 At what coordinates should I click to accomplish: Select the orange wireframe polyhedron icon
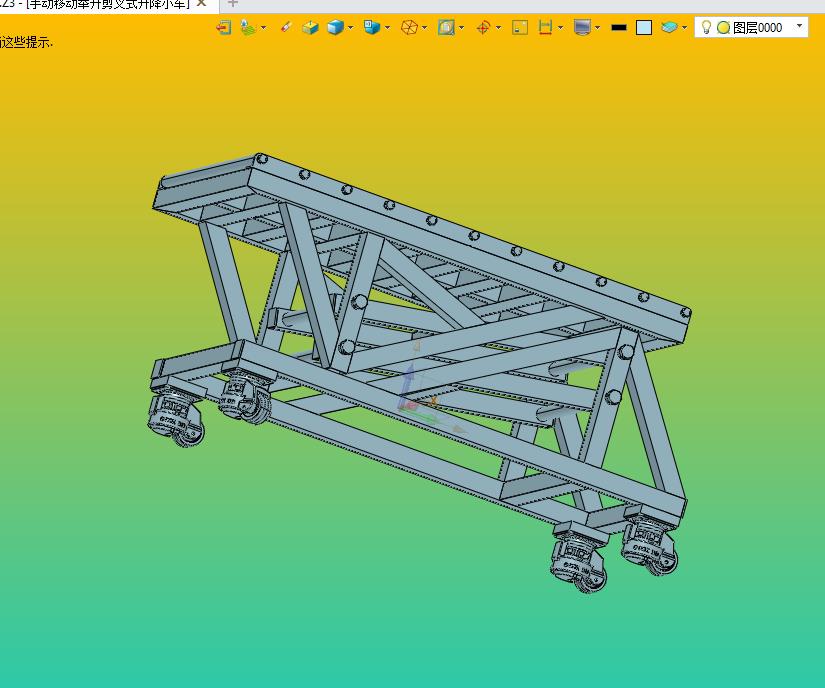409,27
